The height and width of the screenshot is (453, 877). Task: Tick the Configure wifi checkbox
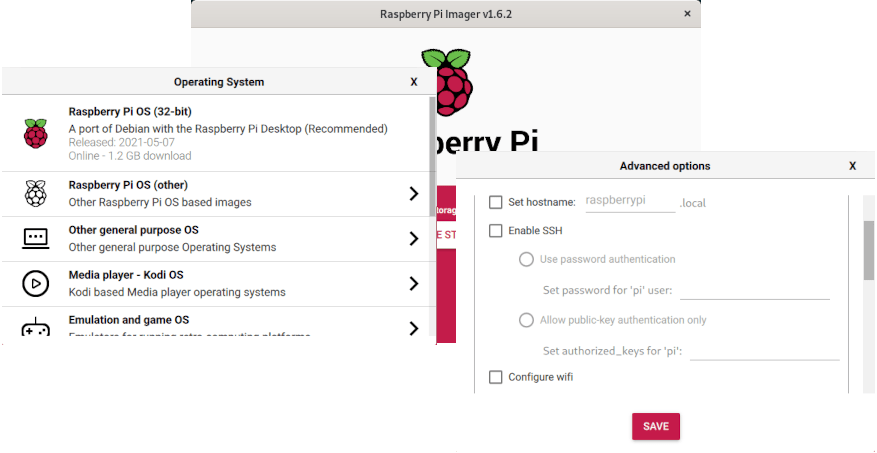pos(496,377)
